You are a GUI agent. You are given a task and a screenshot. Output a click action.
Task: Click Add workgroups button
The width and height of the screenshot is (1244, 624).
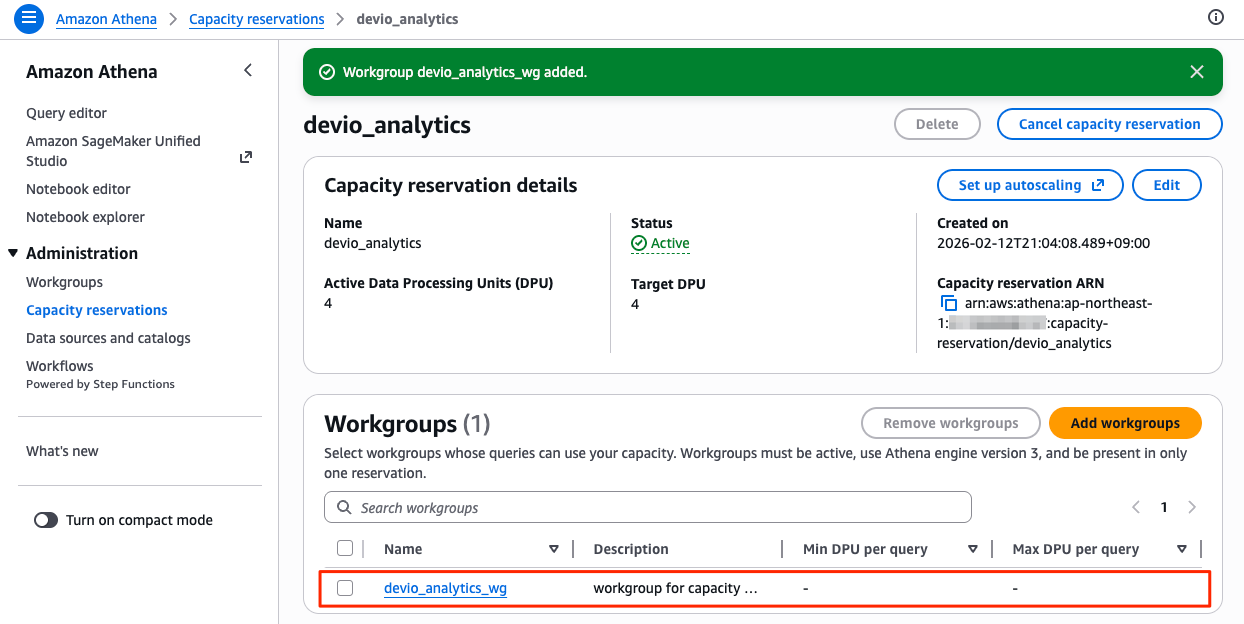[x=1124, y=423]
